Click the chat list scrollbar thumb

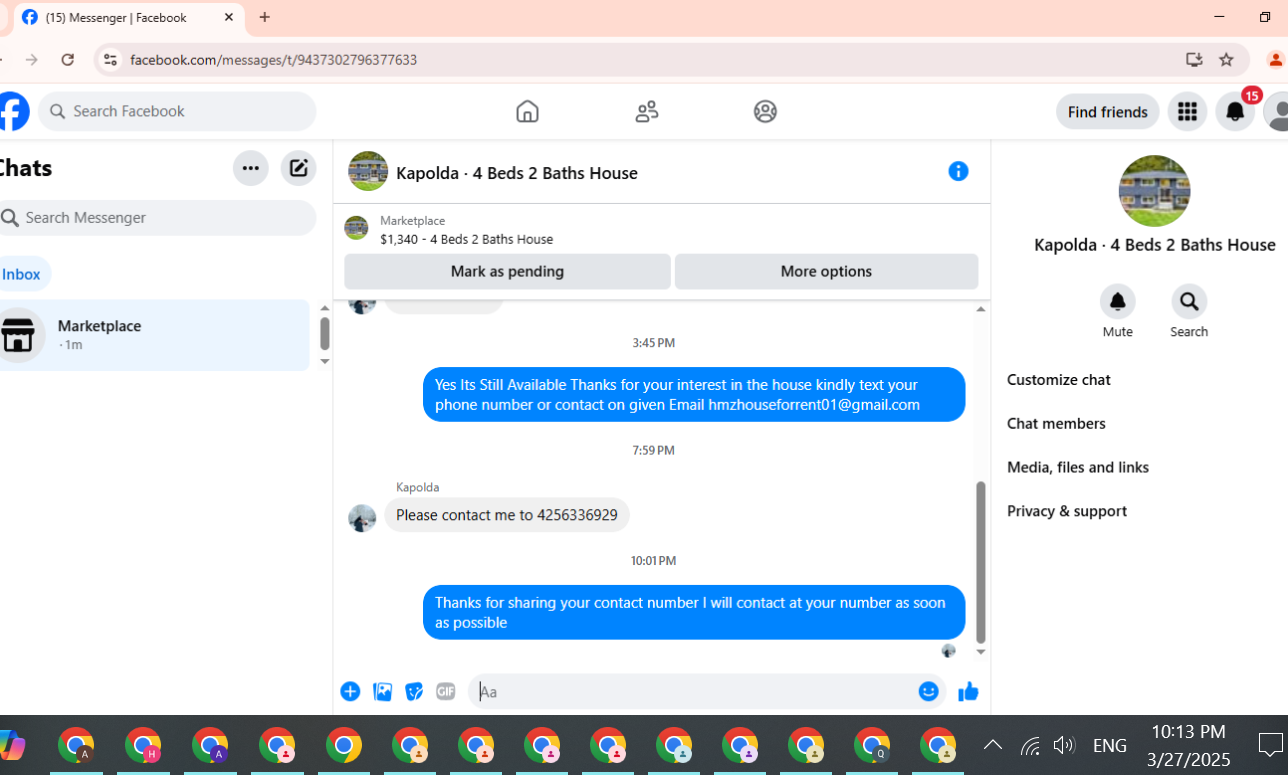coord(324,334)
